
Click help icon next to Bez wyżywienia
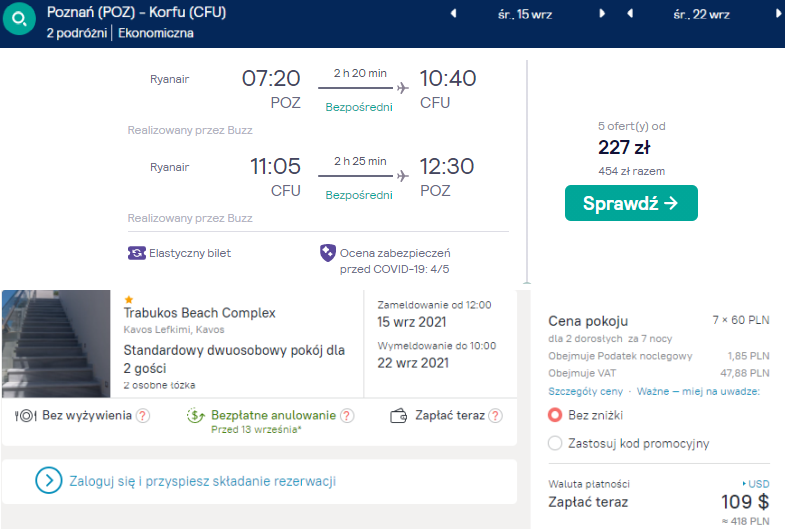143,416
